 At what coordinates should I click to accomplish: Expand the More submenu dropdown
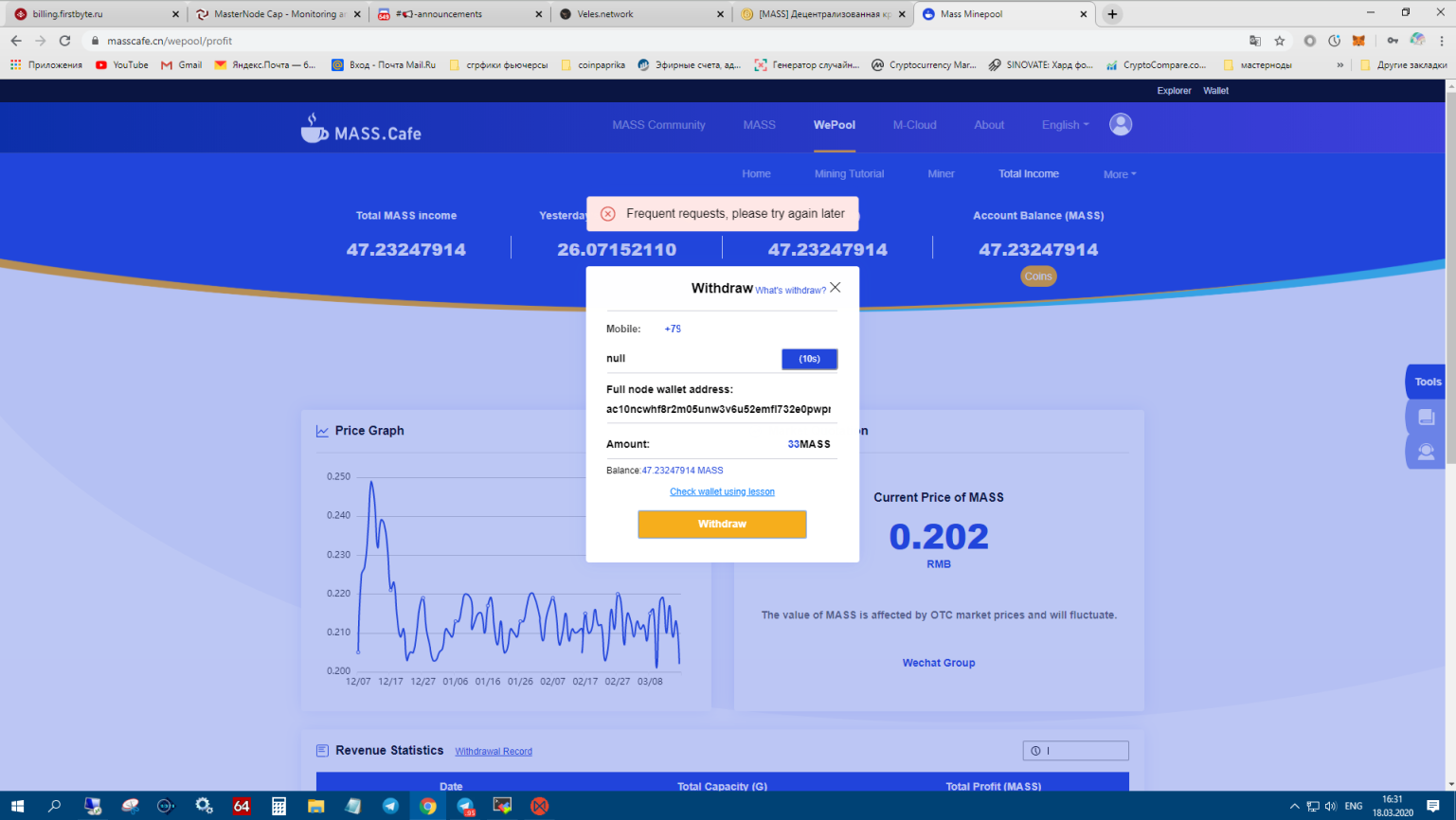coord(1120,174)
